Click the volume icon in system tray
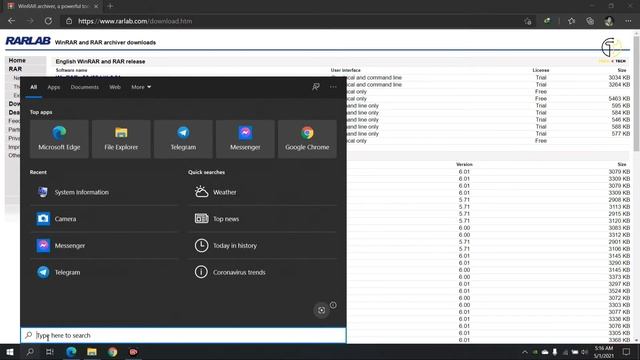 [585, 352]
